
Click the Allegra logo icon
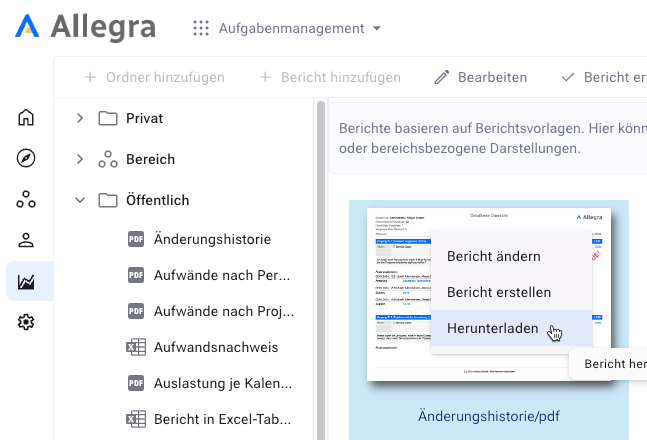click(x=27, y=27)
